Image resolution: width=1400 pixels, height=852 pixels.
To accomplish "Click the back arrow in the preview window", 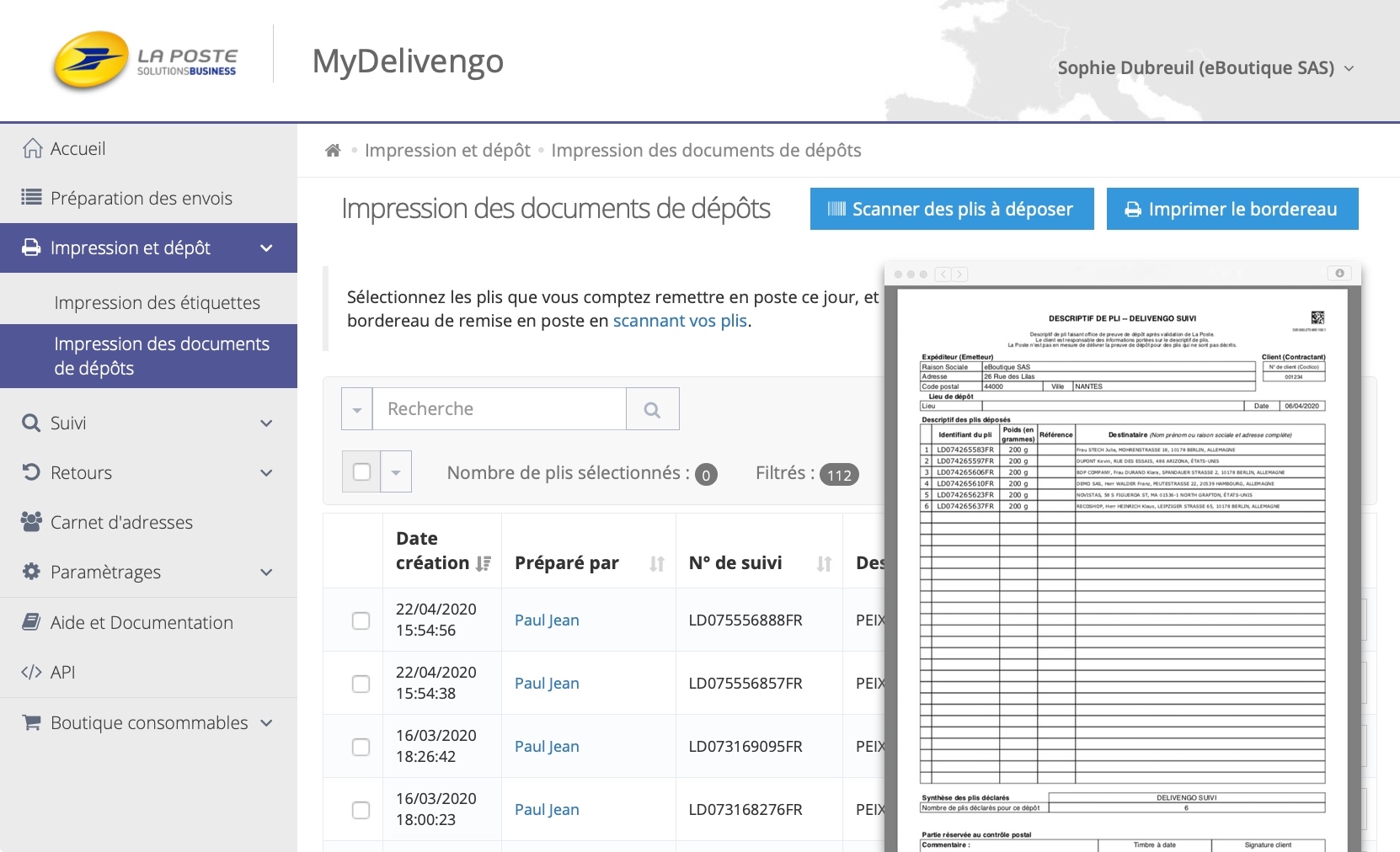I will (x=943, y=274).
